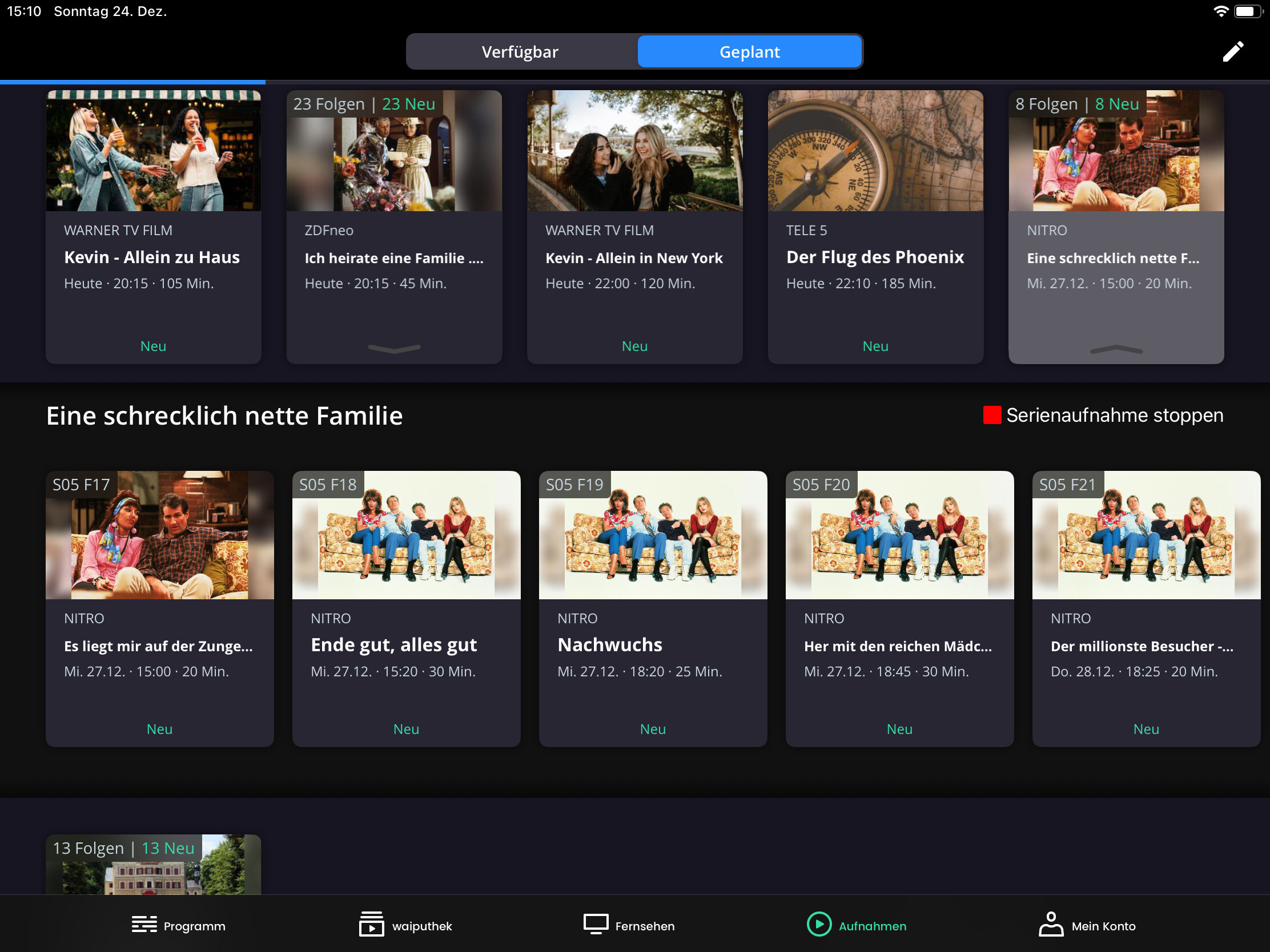This screenshot has width=1270, height=952.
Task: Open waiputhek tab label
Action: coord(422,926)
